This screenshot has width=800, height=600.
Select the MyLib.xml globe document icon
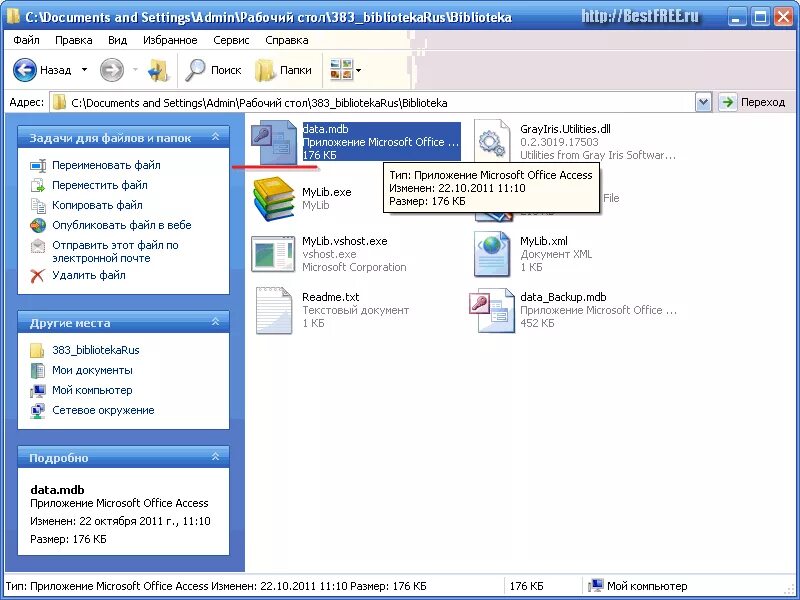pyautogui.click(x=492, y=254)
